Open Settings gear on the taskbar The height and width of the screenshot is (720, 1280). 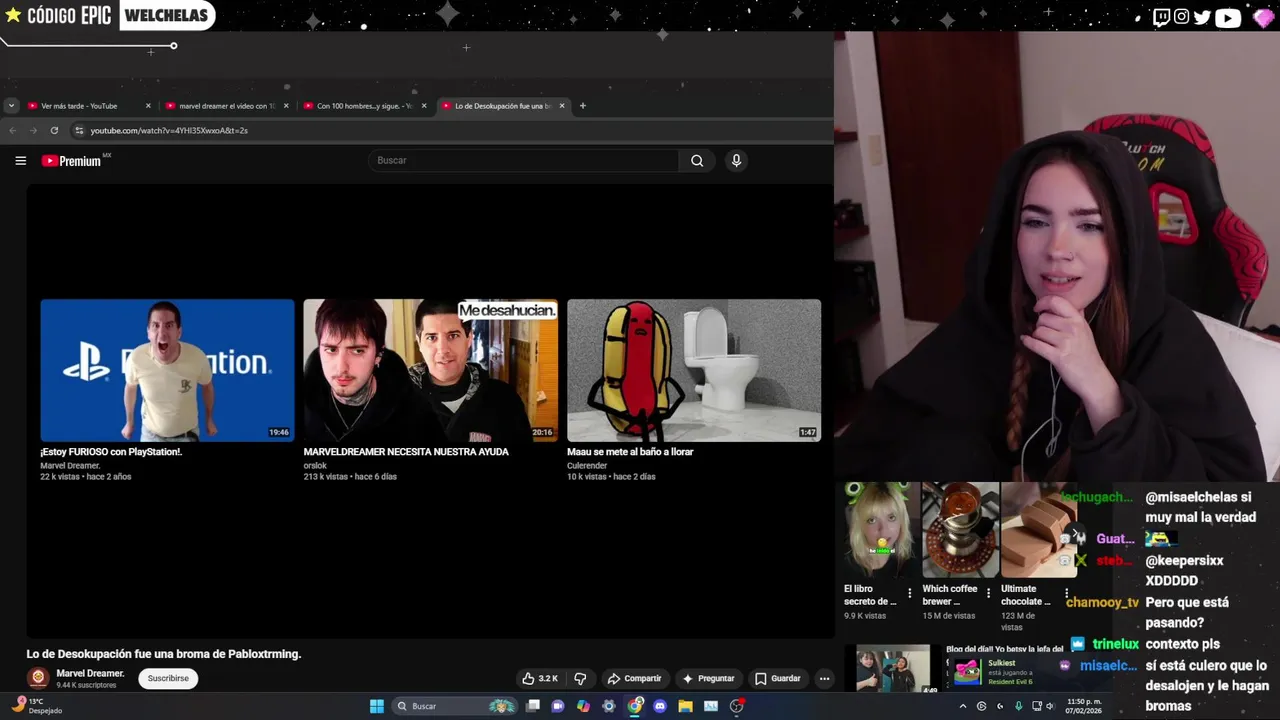pyautogui.click(x=609, y=706)
